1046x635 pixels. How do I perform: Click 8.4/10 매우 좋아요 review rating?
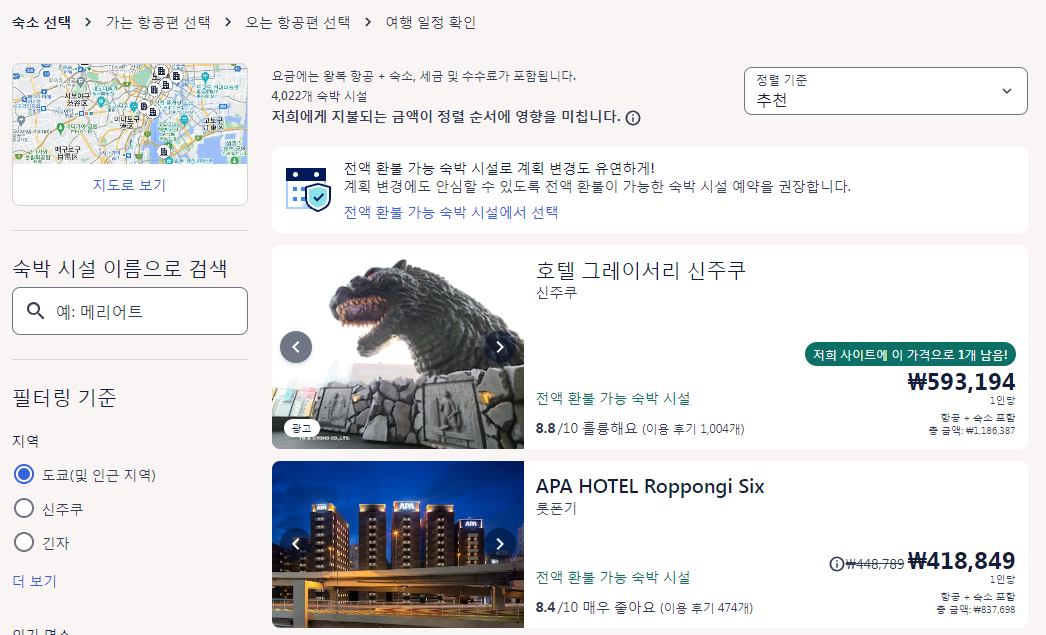pos(644,608)
